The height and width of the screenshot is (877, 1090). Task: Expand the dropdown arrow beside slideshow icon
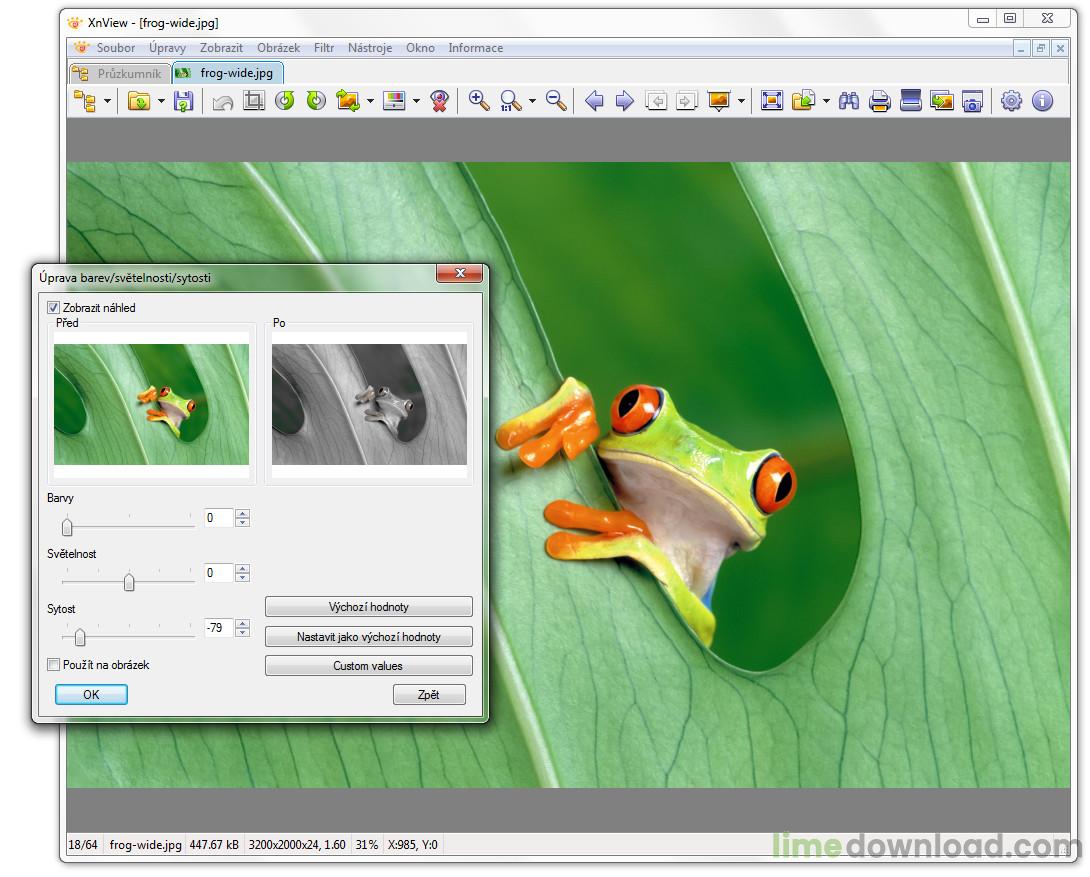(741, 101)
